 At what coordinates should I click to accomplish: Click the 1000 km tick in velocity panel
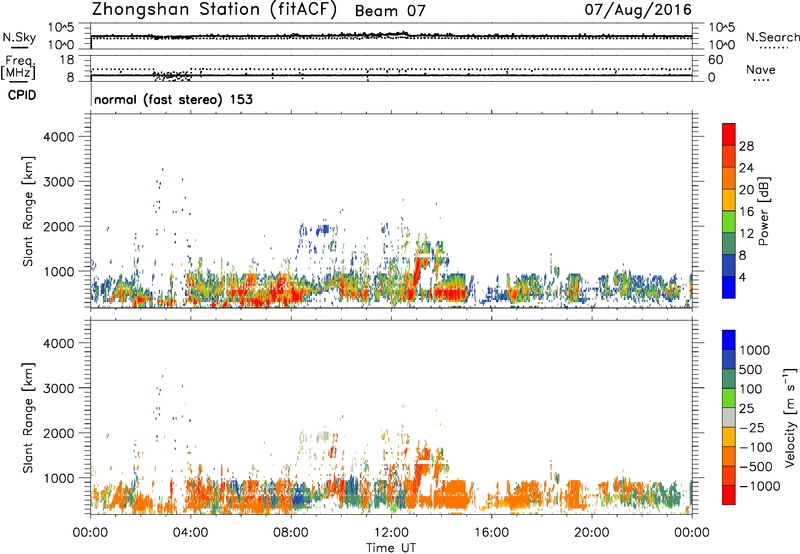59,478
